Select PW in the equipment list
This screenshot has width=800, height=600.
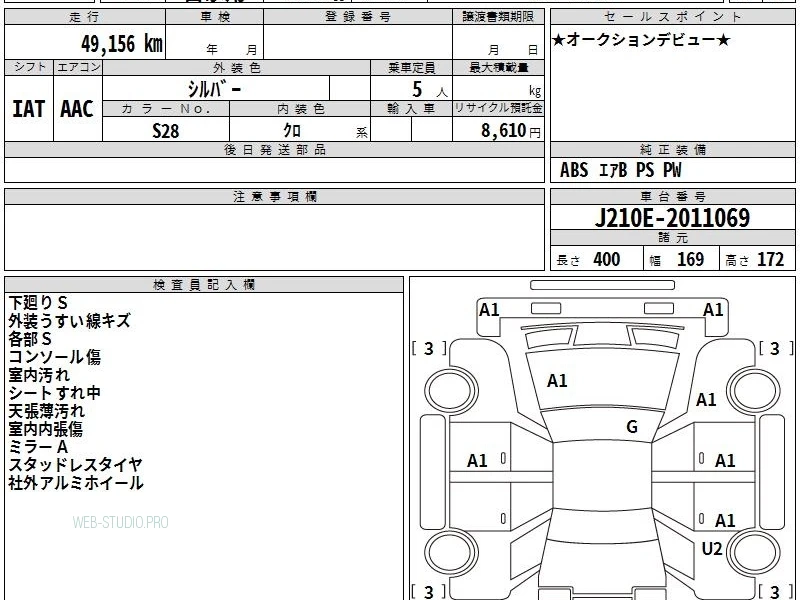point(672,170)
